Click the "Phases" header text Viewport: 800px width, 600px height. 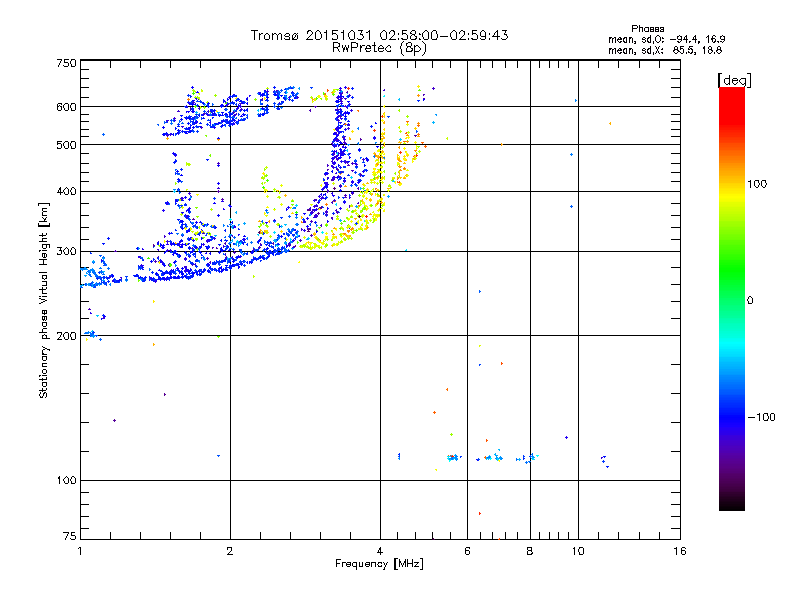(647, 29)
